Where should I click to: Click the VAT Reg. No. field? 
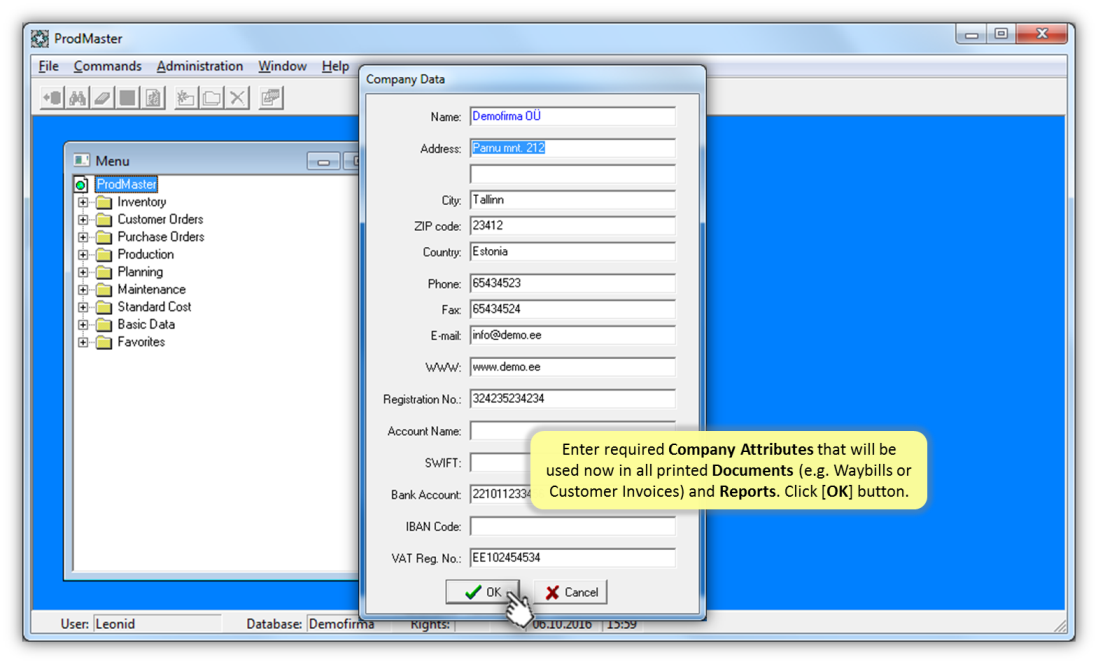pyautogui.click(x=573, y=558)
